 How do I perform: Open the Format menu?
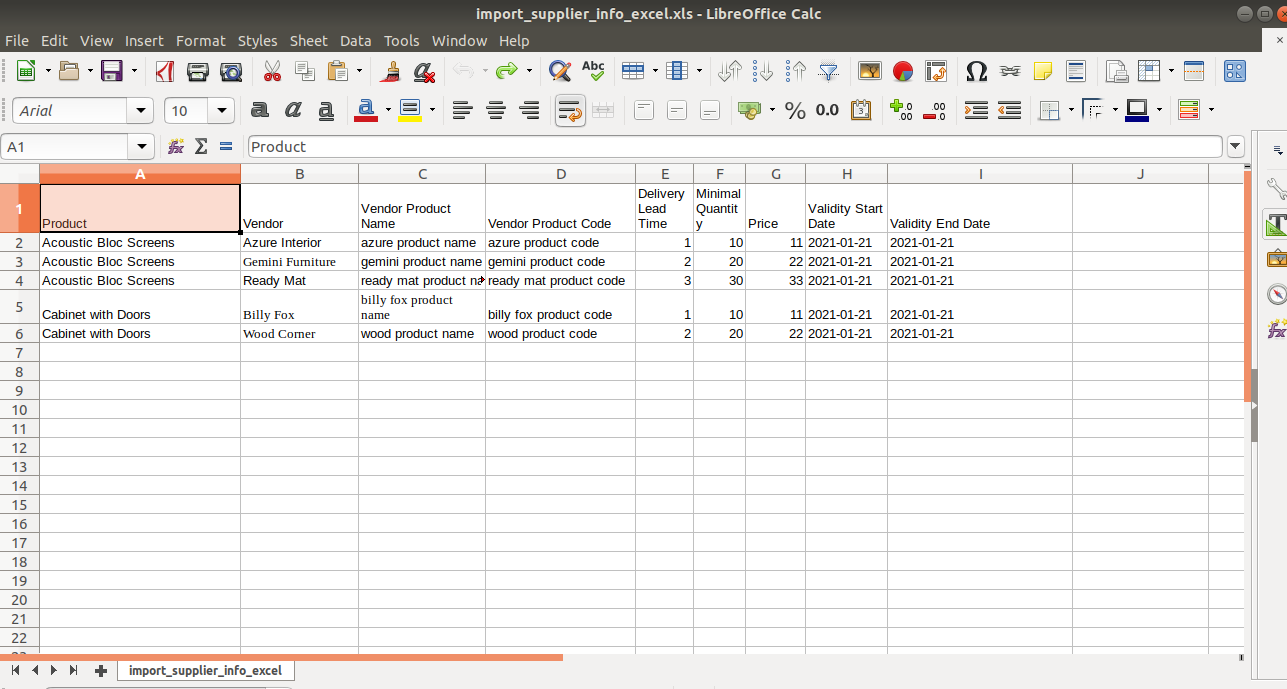click(201, 41)
